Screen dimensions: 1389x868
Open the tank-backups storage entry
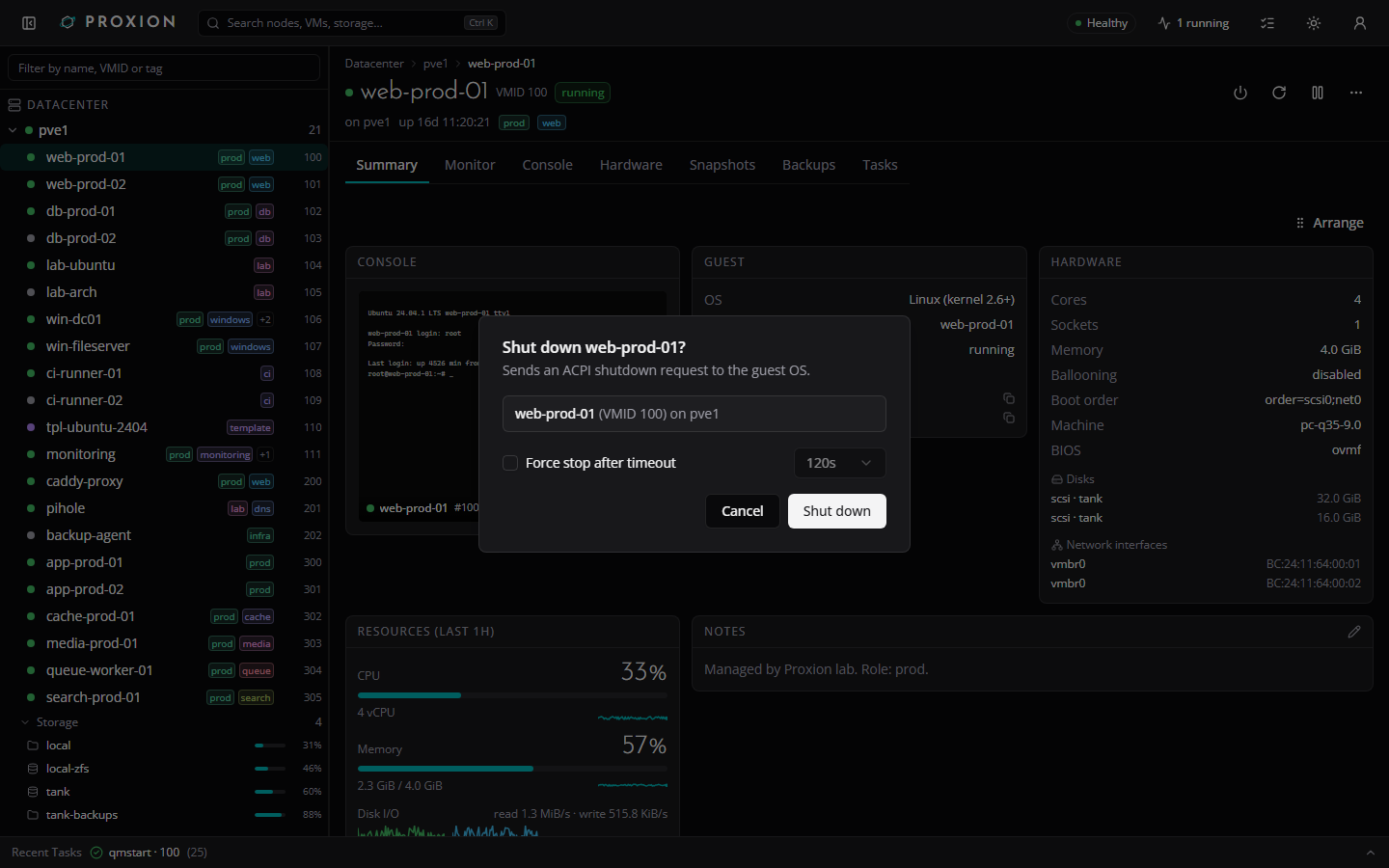164,815
